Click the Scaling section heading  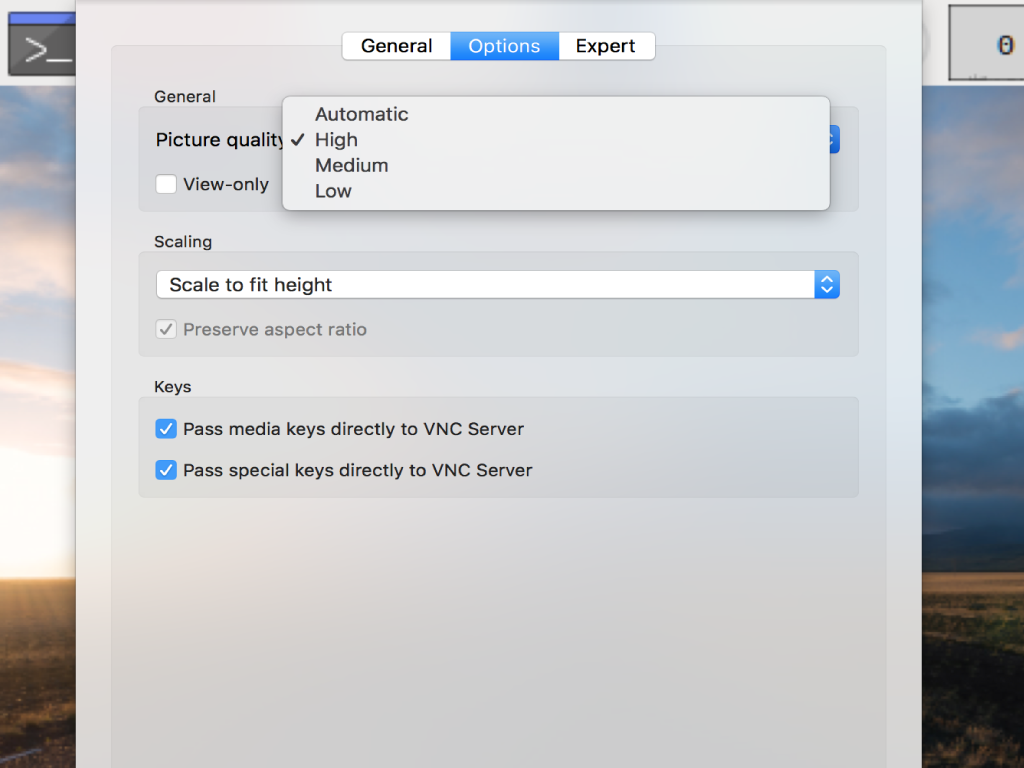coord(183,242)
